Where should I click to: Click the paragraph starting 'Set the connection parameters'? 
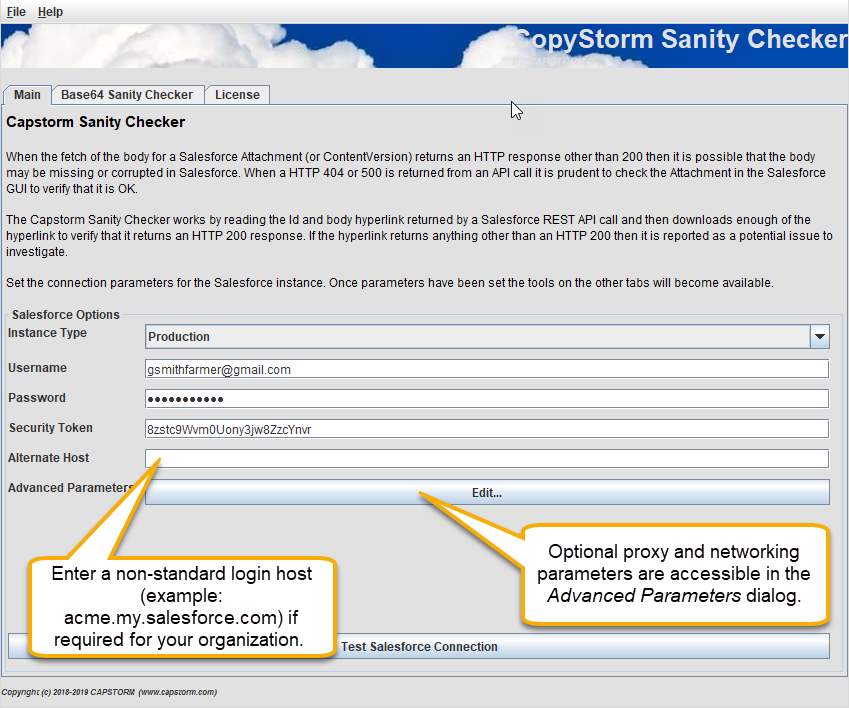(x=390, y=283)
